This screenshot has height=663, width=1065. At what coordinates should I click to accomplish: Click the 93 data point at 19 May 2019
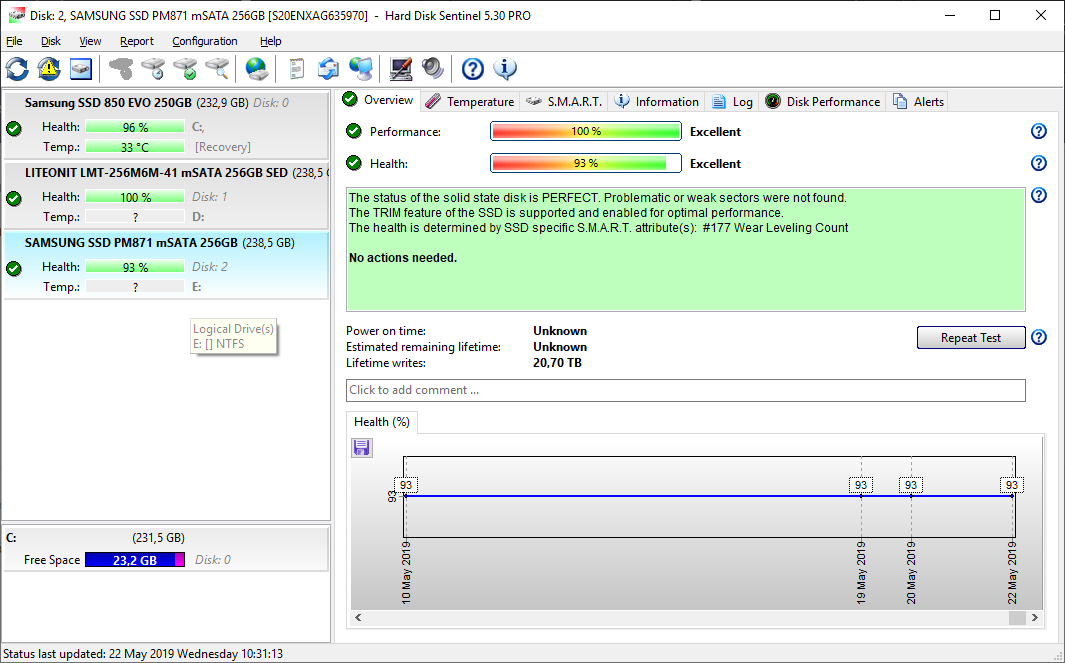point(861,485)
